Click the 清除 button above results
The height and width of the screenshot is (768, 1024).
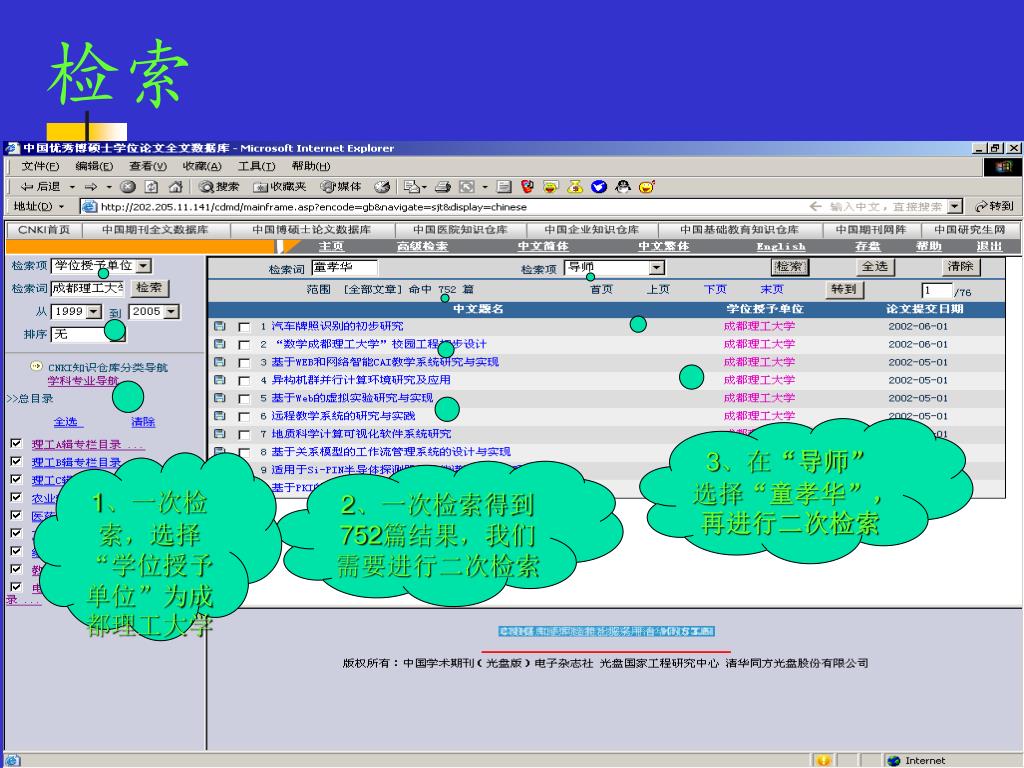pos(961,266)
